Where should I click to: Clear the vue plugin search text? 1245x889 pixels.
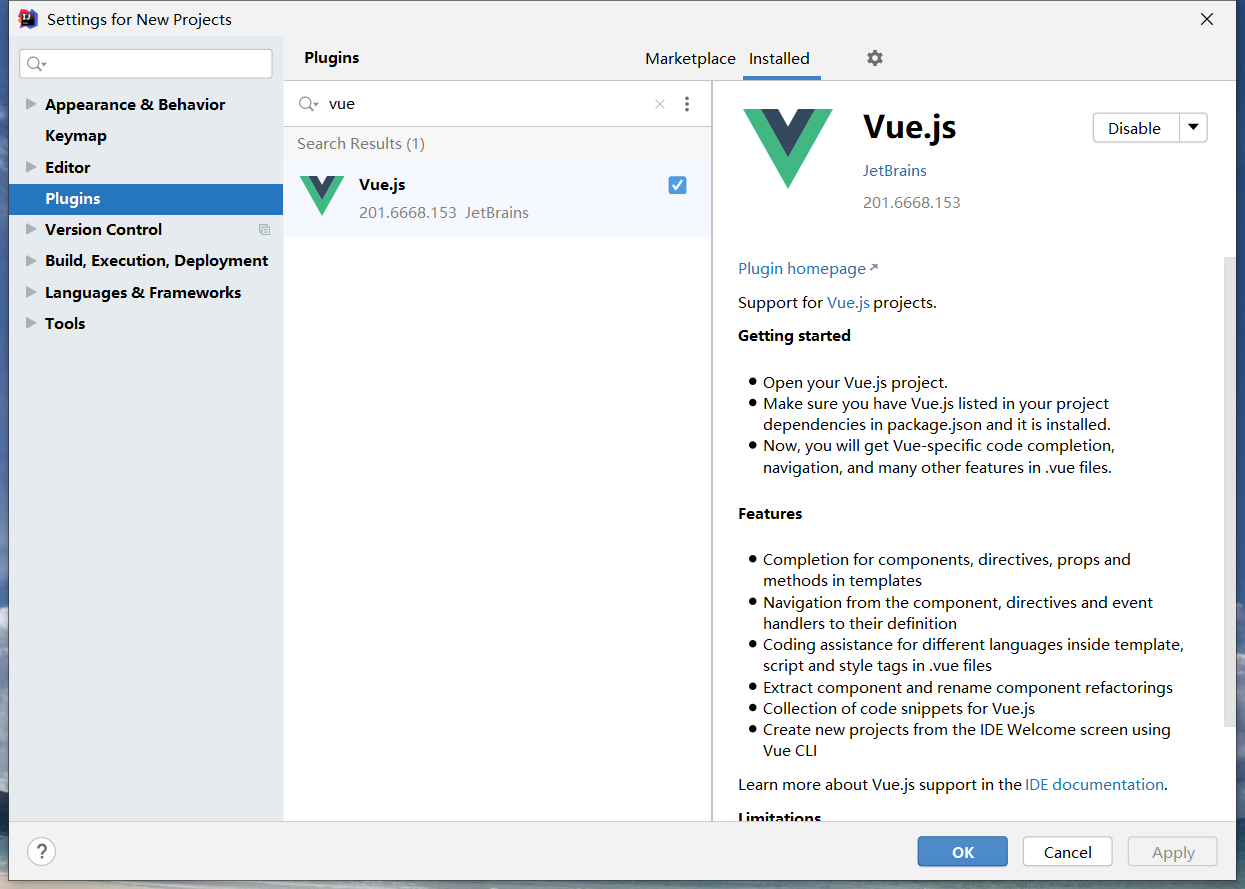coord(660,104)
